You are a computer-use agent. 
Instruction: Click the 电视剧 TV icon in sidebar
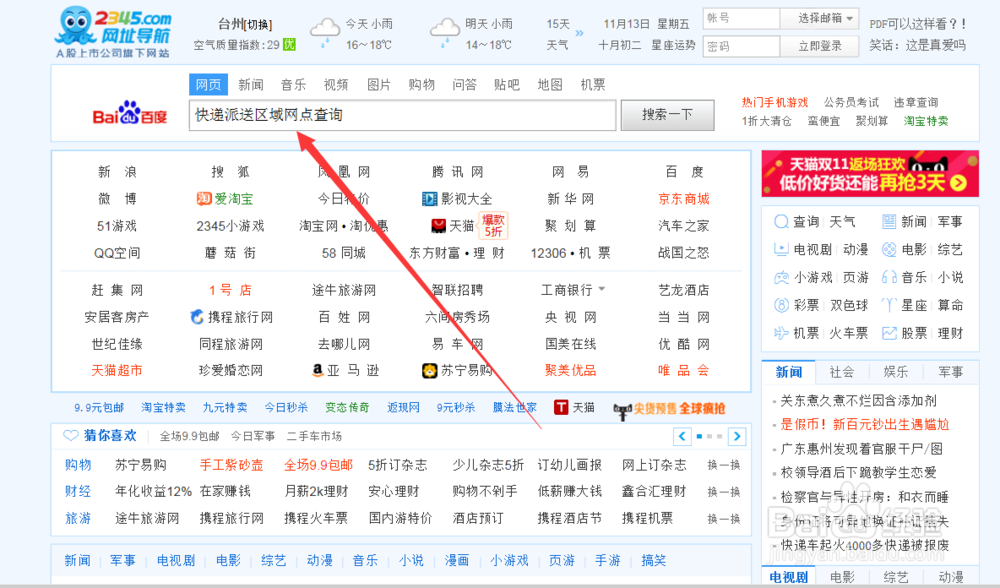(781, 249)
